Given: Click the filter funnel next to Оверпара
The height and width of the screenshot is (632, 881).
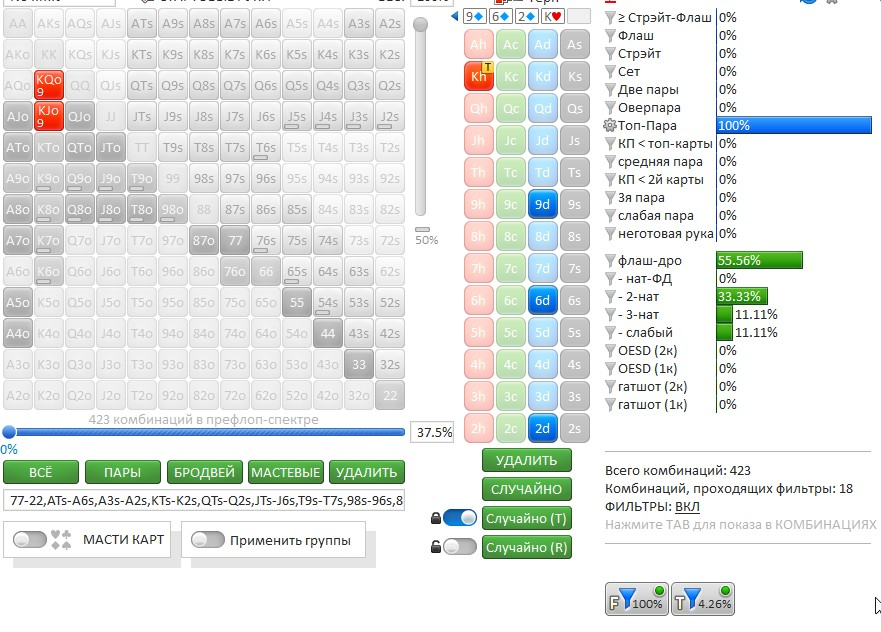Looking at the screenshot, I should [x=610, y=108].
